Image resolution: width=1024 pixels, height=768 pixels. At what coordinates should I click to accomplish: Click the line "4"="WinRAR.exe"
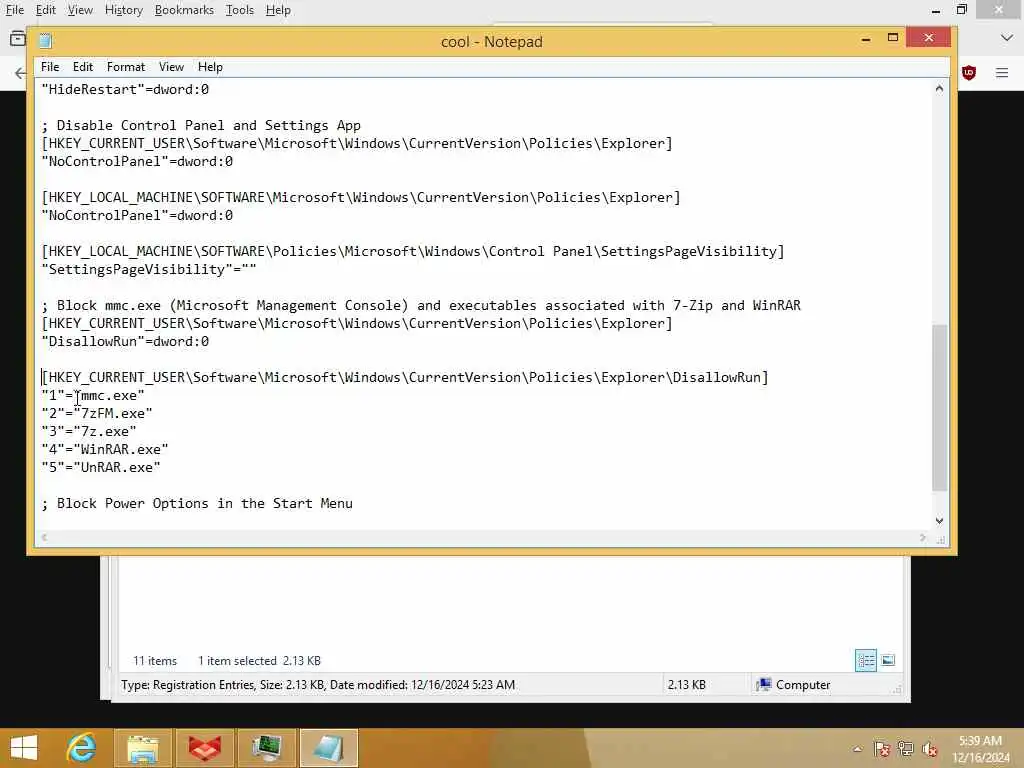click(104, 449)
